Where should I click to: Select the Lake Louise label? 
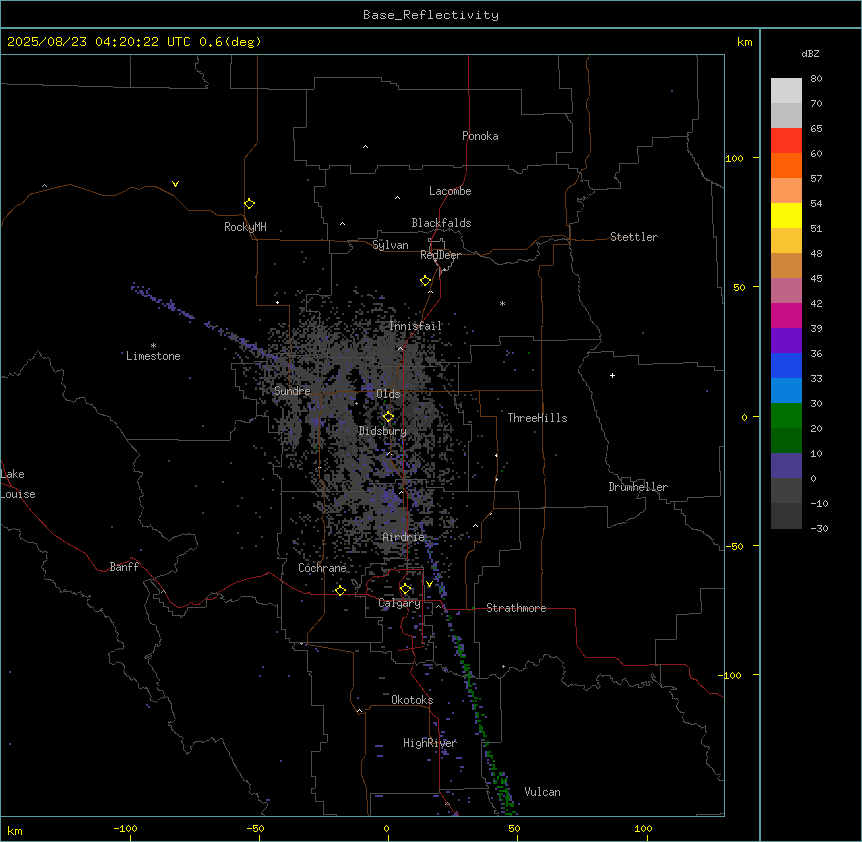(x=18, y=484)
